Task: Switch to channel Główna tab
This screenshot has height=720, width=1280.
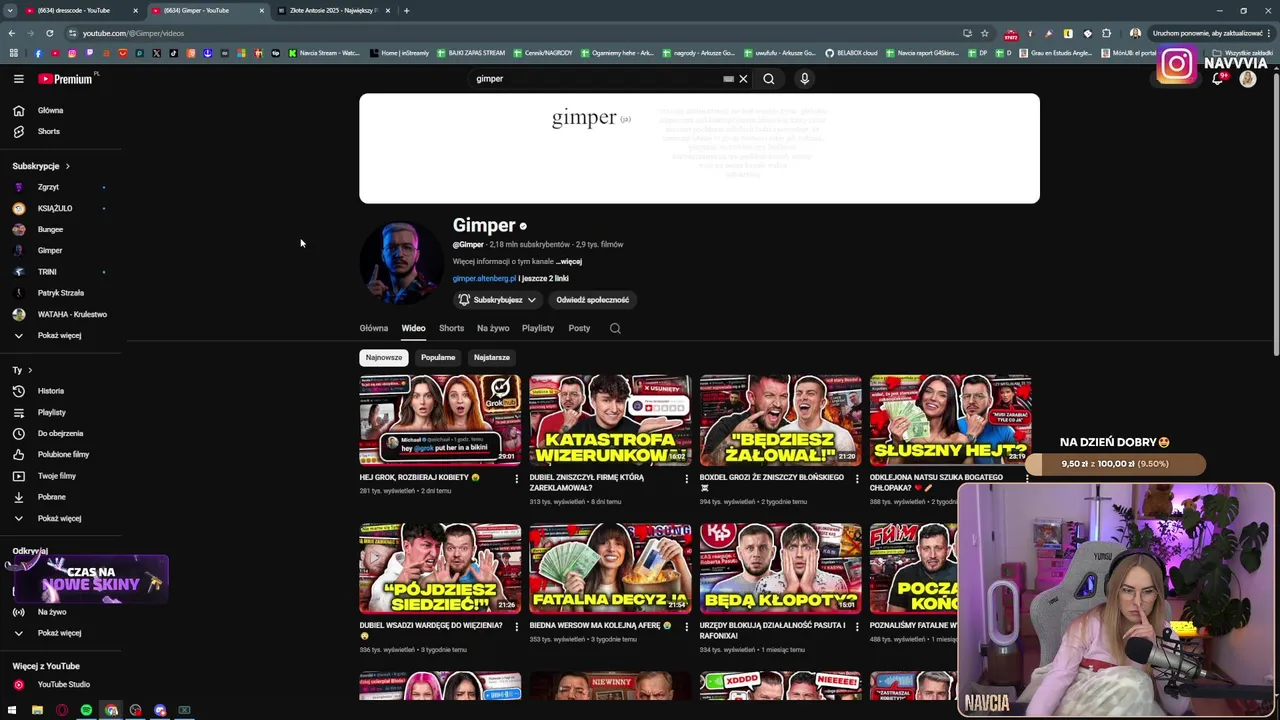Action: point(374,328)
